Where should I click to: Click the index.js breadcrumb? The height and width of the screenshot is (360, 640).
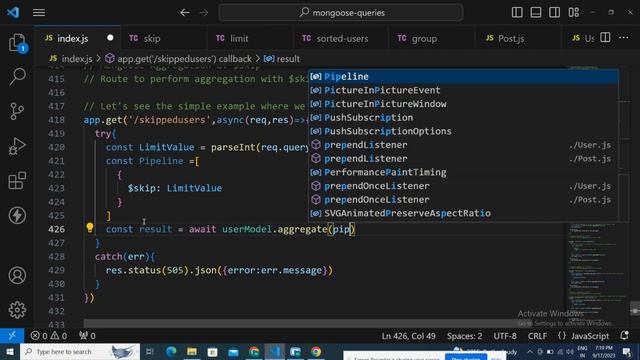[71, 59]
